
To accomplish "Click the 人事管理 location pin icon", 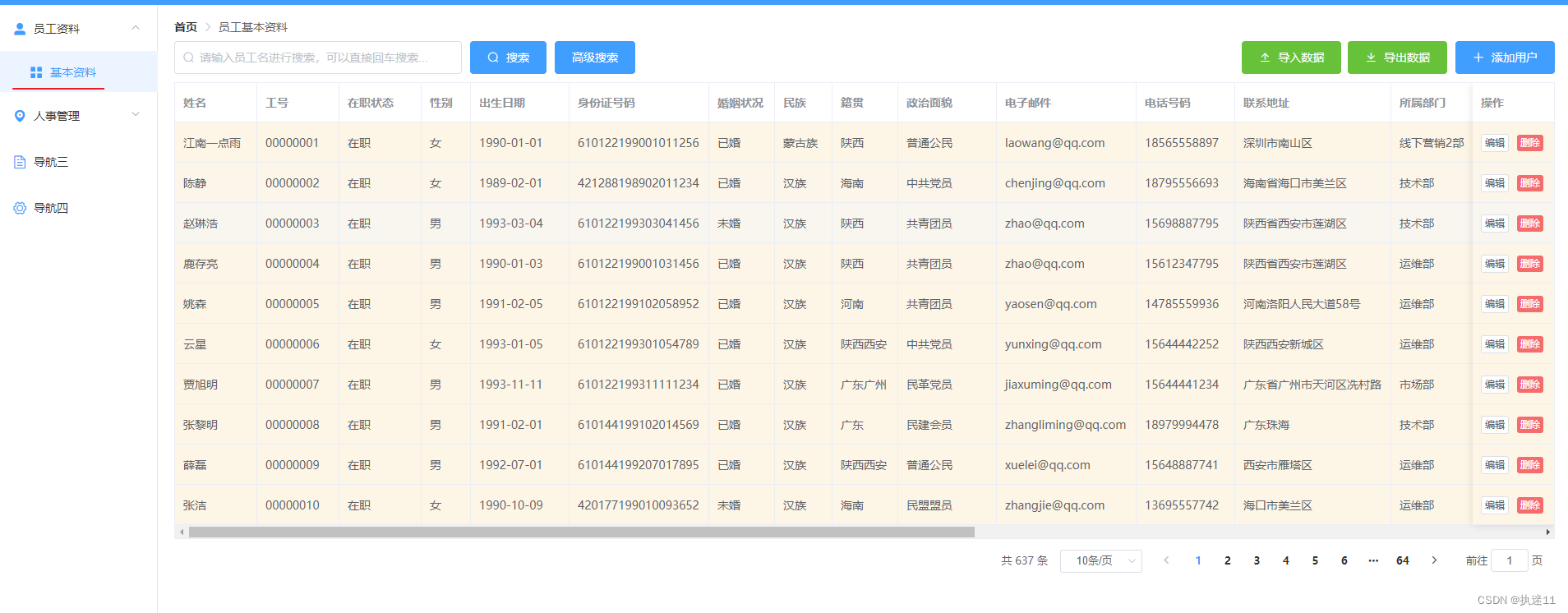I will click(x=20, y=116).
